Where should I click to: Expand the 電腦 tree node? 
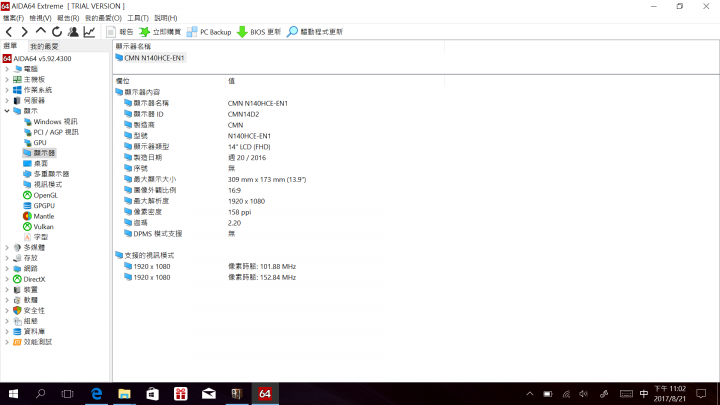7,69
